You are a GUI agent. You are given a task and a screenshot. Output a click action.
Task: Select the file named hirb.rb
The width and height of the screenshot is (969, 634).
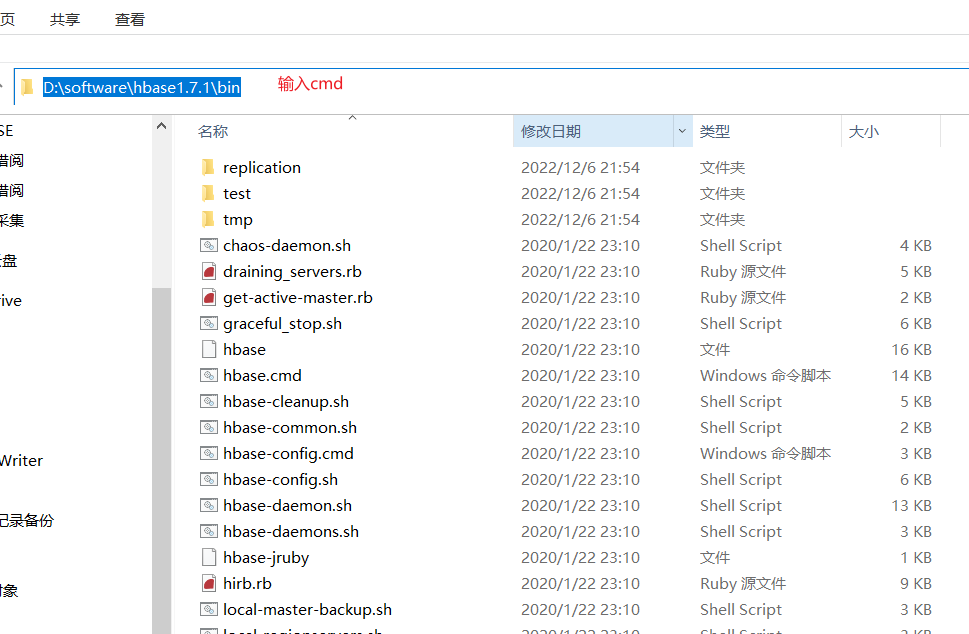click(247, 583)
